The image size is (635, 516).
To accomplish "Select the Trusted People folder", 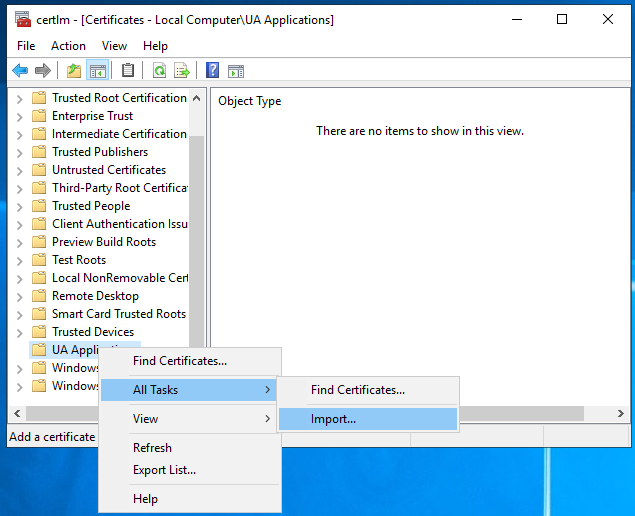I will point(91,206).
